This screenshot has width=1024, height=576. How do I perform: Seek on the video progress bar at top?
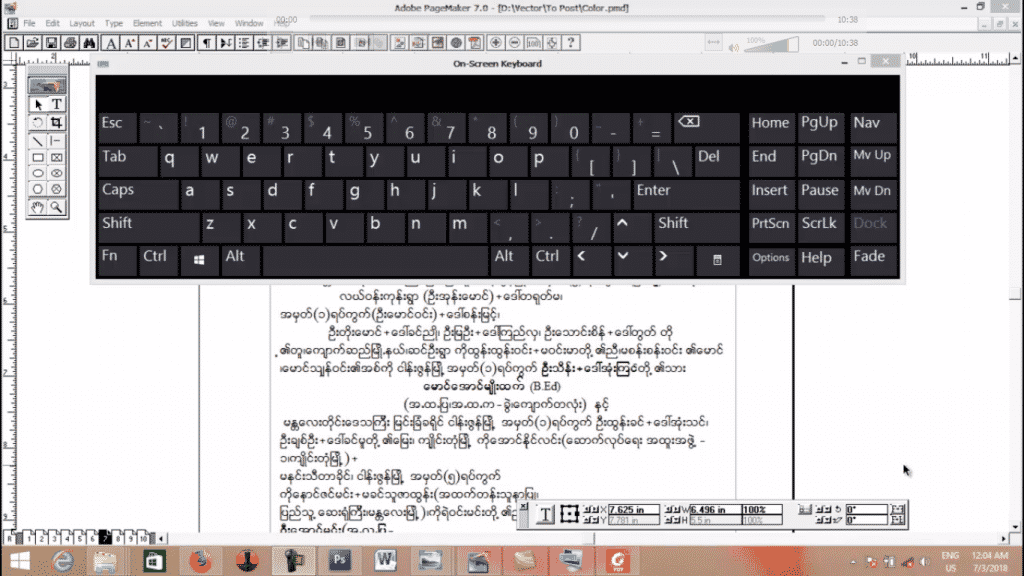(567, 19)
